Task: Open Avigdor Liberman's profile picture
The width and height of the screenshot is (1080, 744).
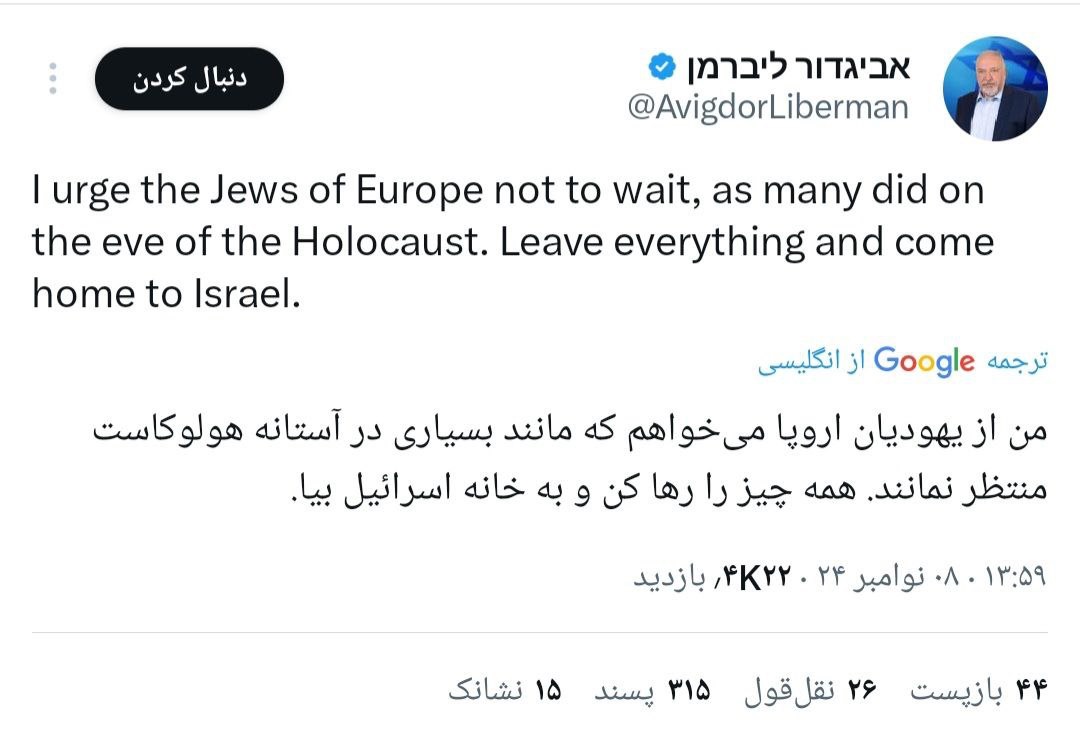Action: pyautogui.click(x=994, y=88)
